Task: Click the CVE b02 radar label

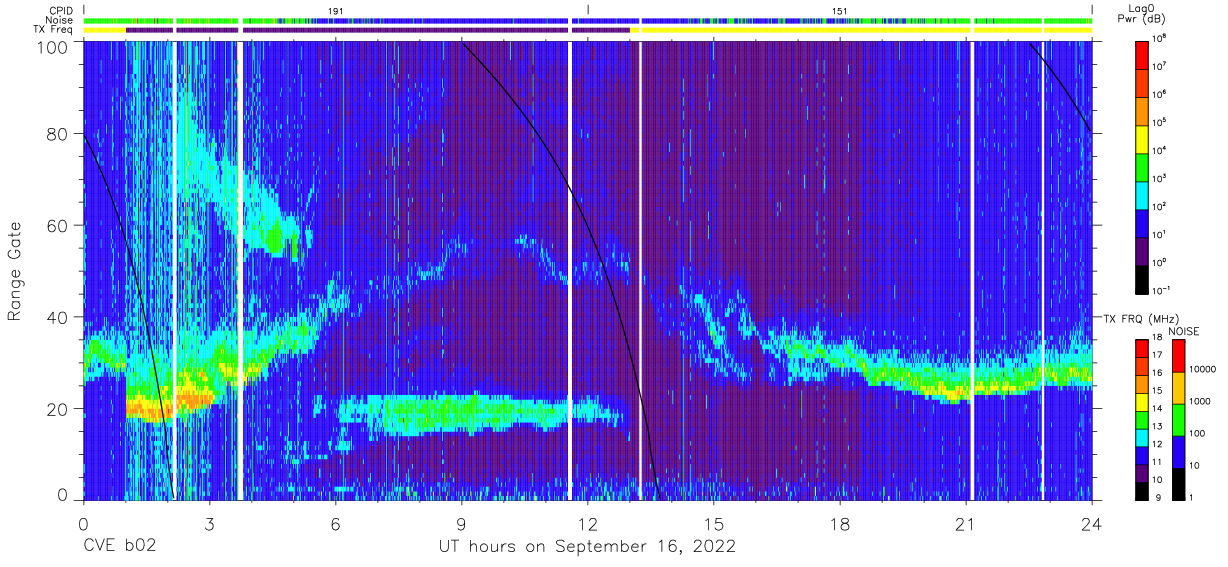Action: point(121,547)
